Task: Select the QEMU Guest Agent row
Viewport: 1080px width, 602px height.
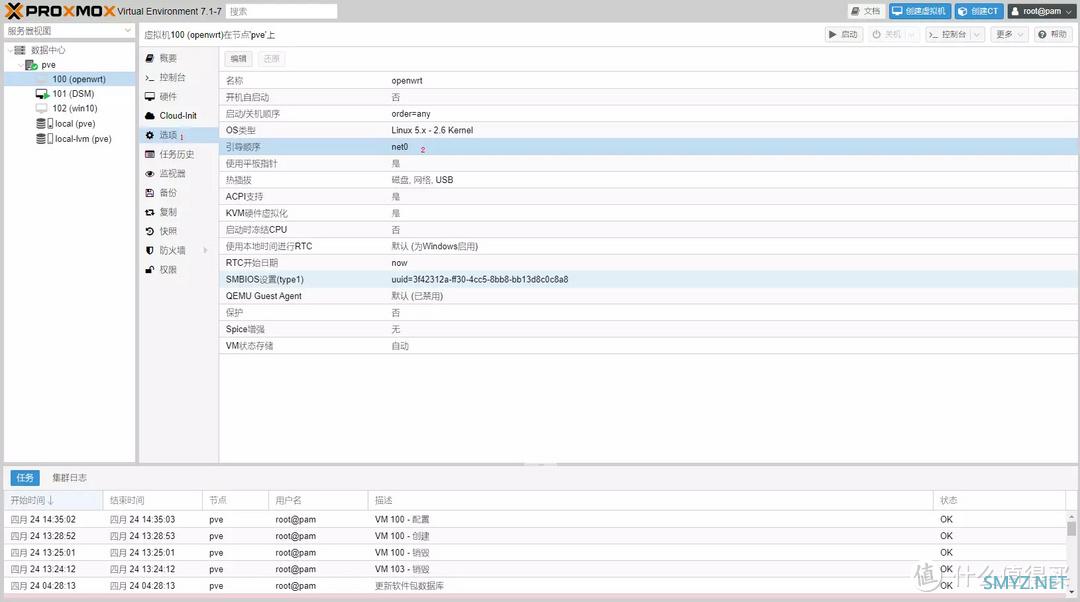Action: click(x=649, y=295)
